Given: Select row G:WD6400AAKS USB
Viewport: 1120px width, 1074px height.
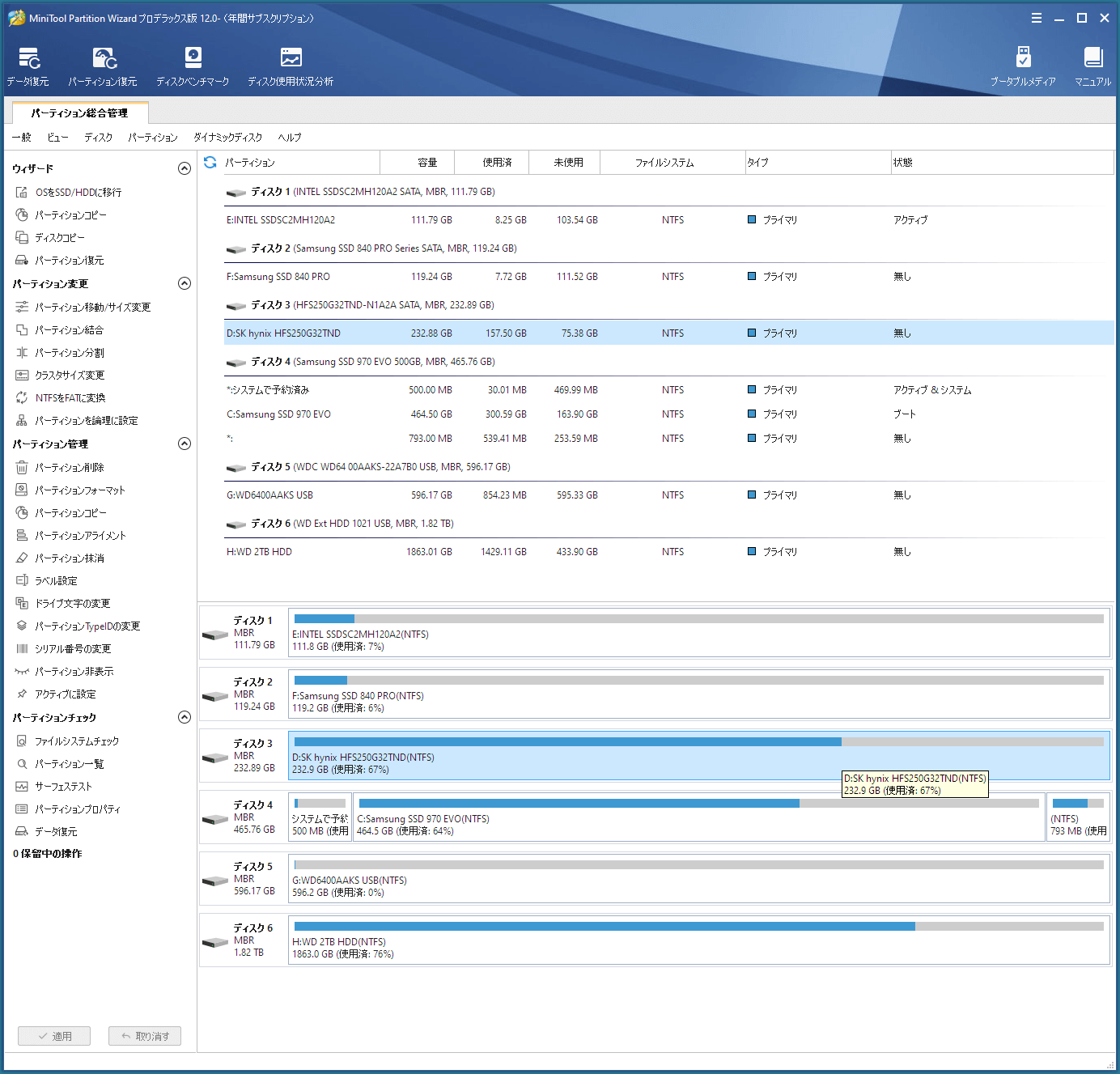Looking at the screenshot, I should click(668, 495).
